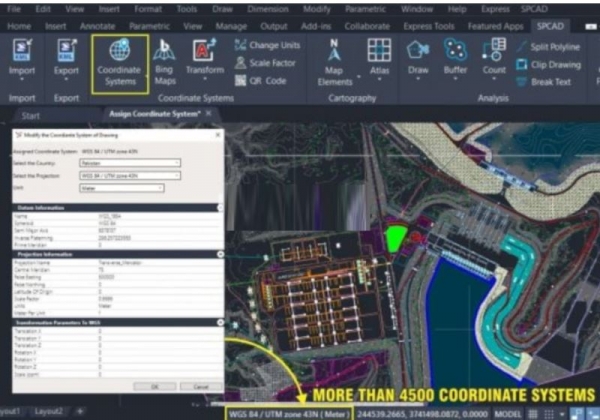
Task: Click the Split Polyline tool
Action: (x=548, y=47)
